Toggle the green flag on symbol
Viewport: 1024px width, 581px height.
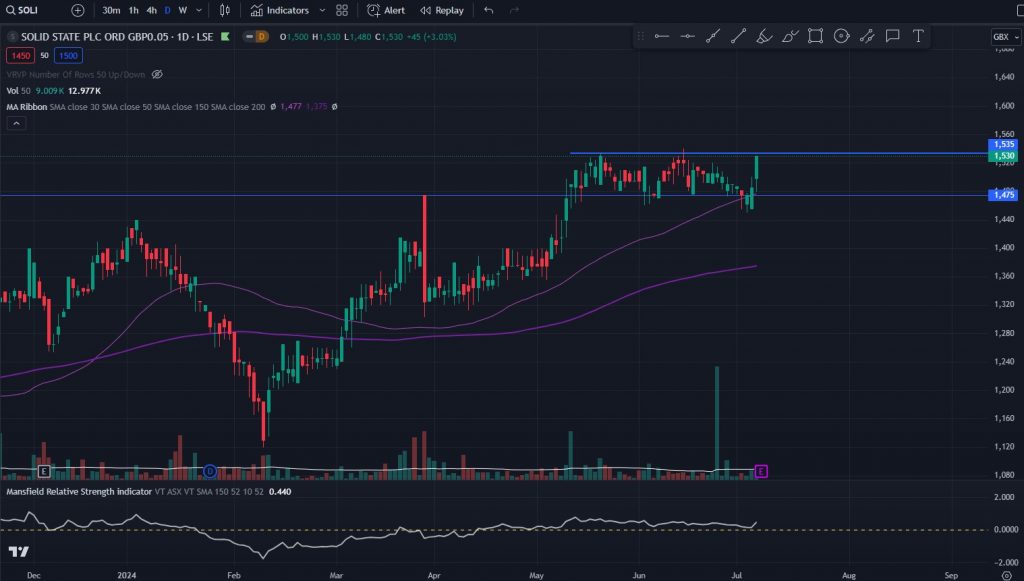click(x=225, y=36)
